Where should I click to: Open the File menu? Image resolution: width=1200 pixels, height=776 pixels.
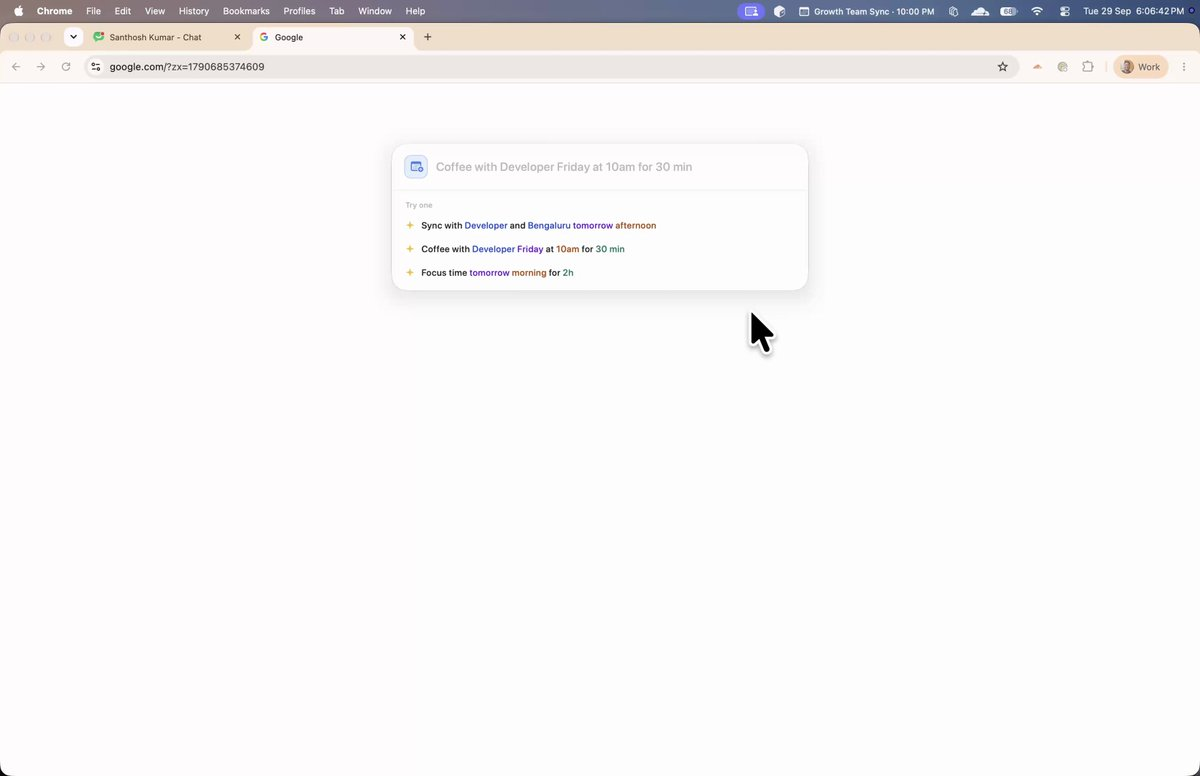coord(93,11)
